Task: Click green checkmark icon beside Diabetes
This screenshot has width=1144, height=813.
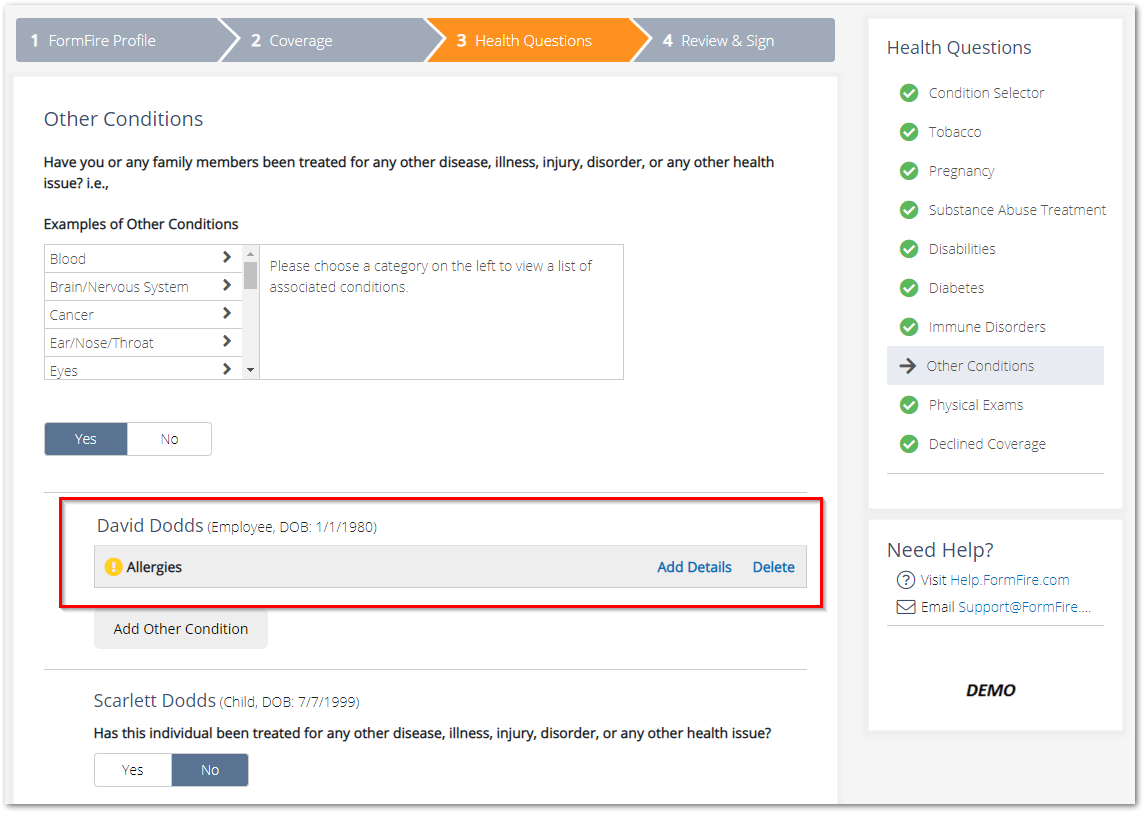Action: point(908,288)
